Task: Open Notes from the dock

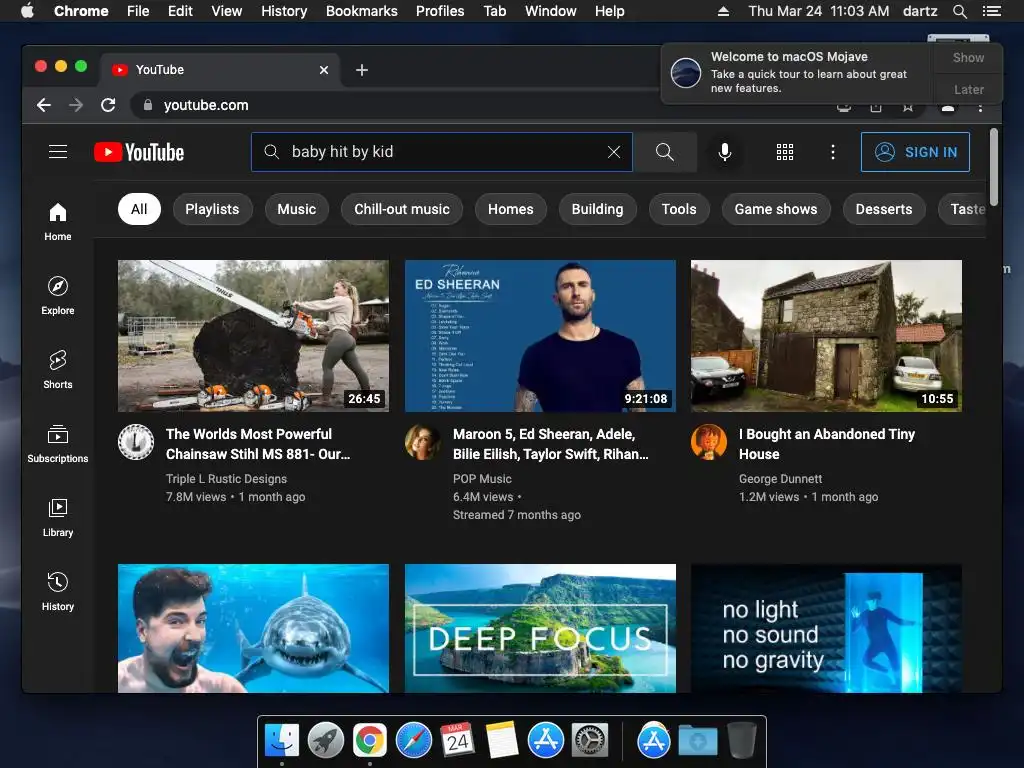Action: [502, 741]
